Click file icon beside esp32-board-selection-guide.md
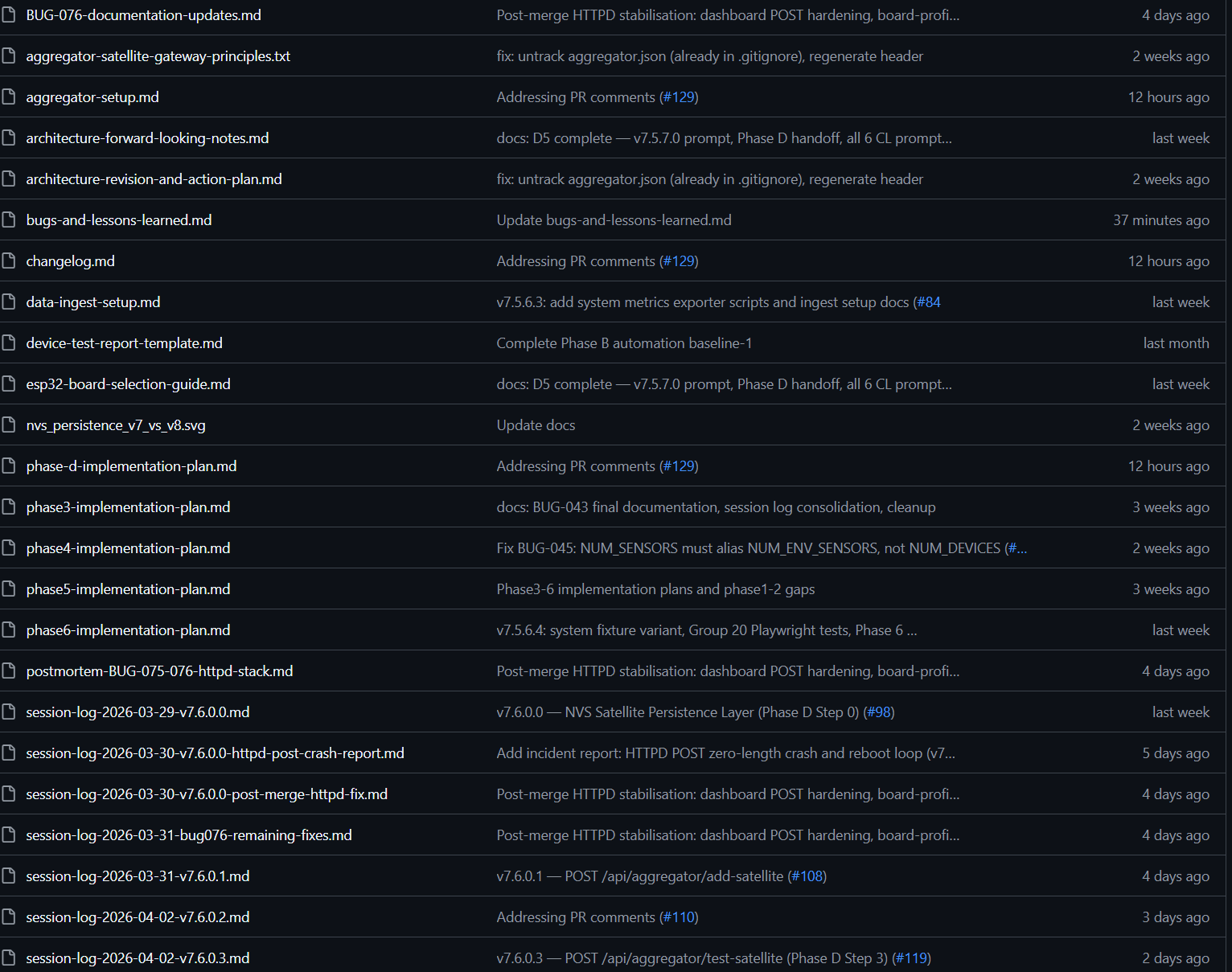 [x=9, y=383]
